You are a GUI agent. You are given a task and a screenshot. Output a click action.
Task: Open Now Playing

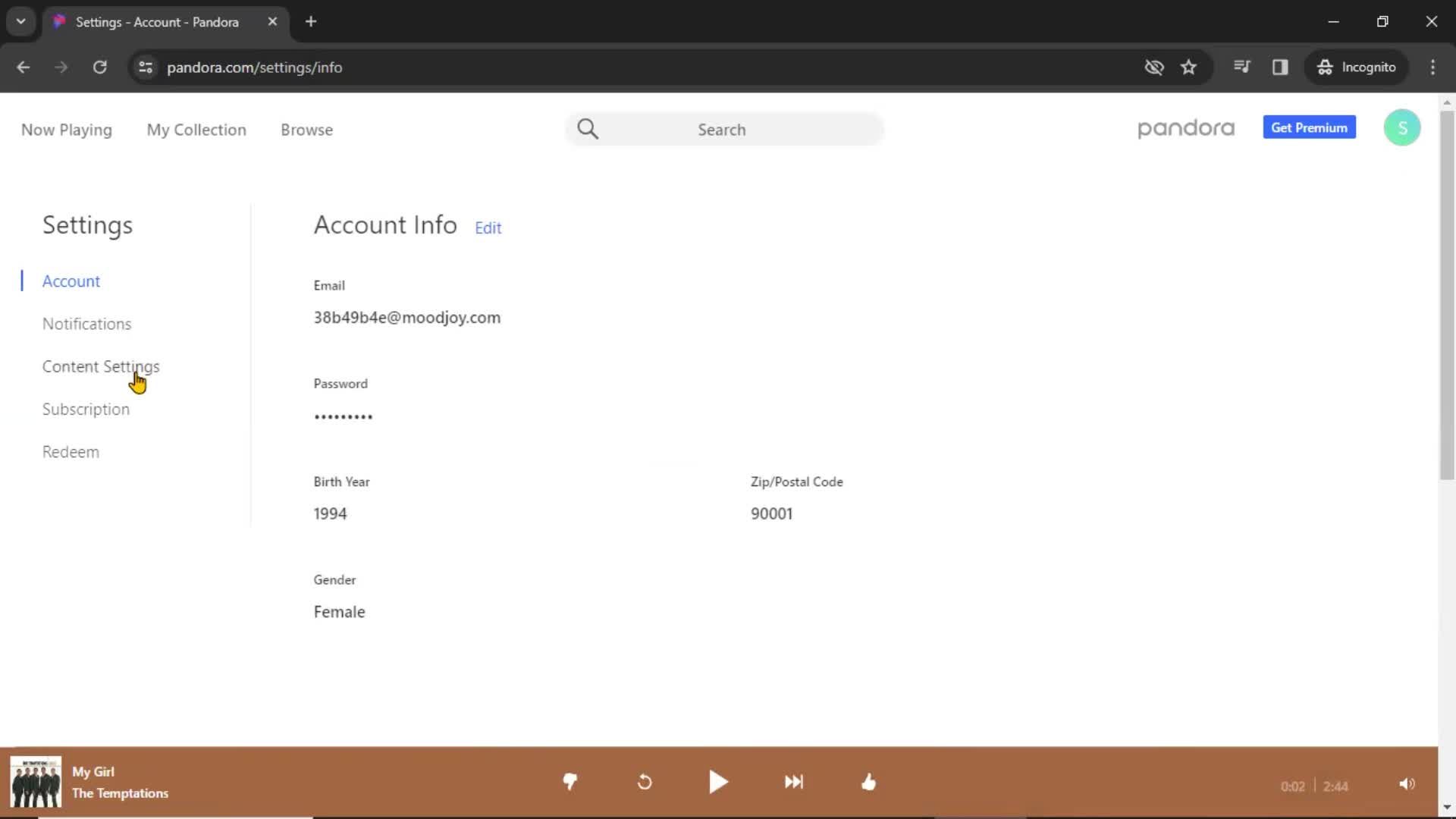[67, 130]
